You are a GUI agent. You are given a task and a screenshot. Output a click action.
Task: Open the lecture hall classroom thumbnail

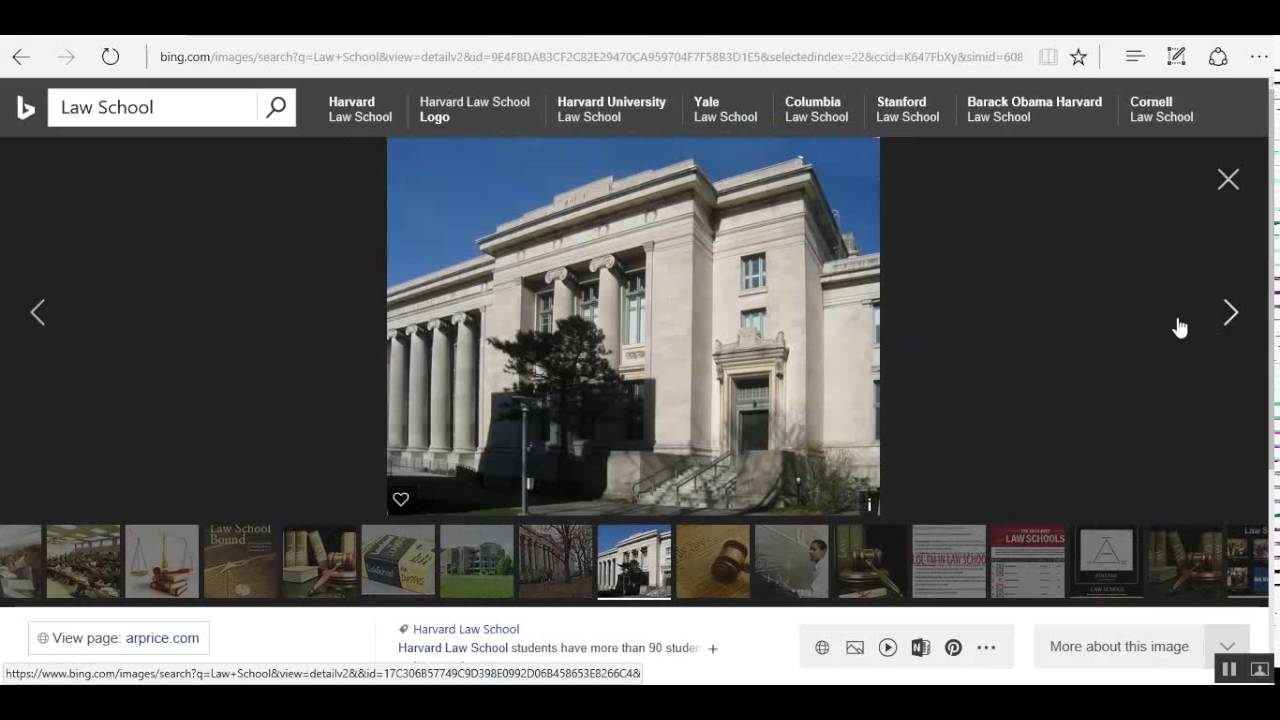[83, 561]
